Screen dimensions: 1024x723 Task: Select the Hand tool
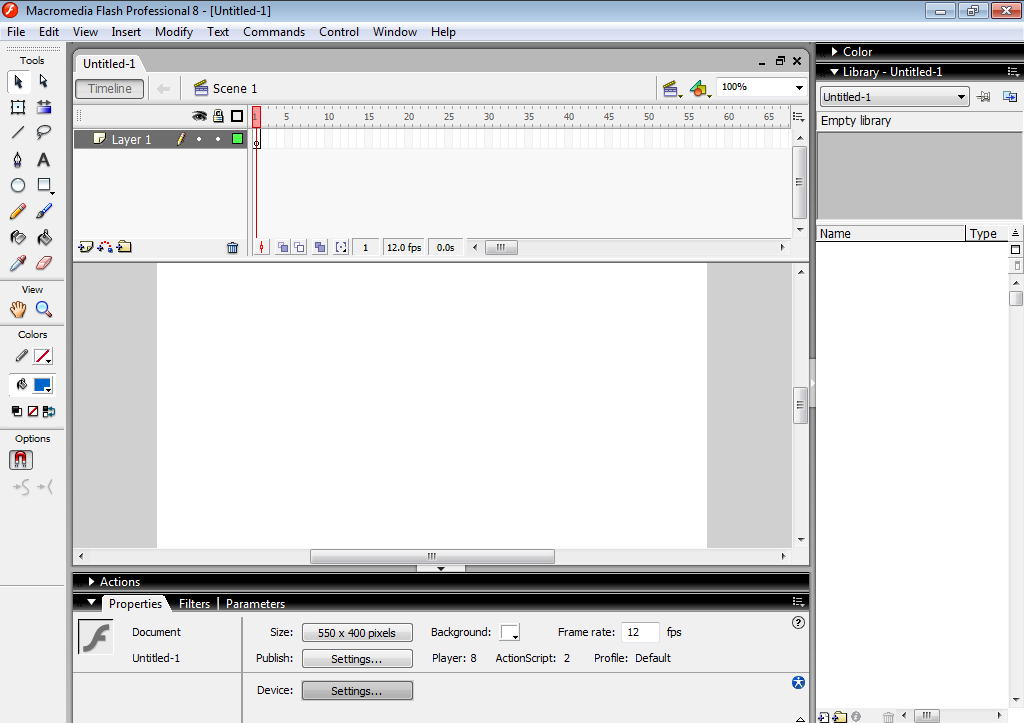coord(18,310)
